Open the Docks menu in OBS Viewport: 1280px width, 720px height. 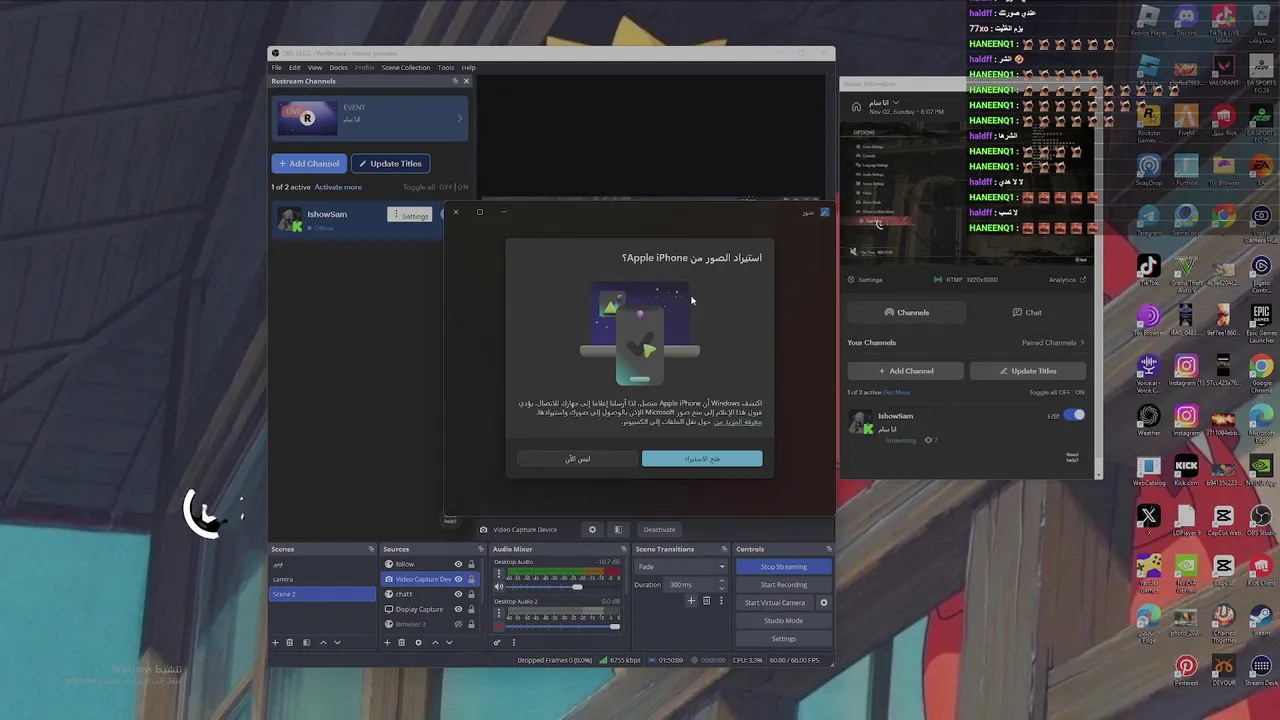[339, 68]
